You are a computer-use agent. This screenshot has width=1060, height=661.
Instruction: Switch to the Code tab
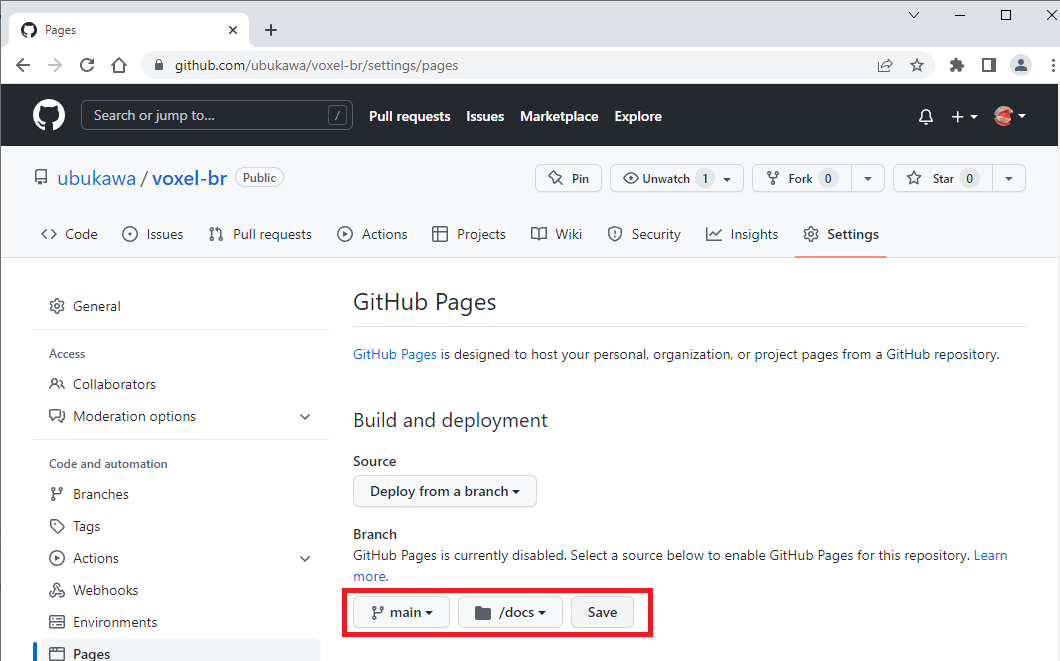(x=70, y=235)
